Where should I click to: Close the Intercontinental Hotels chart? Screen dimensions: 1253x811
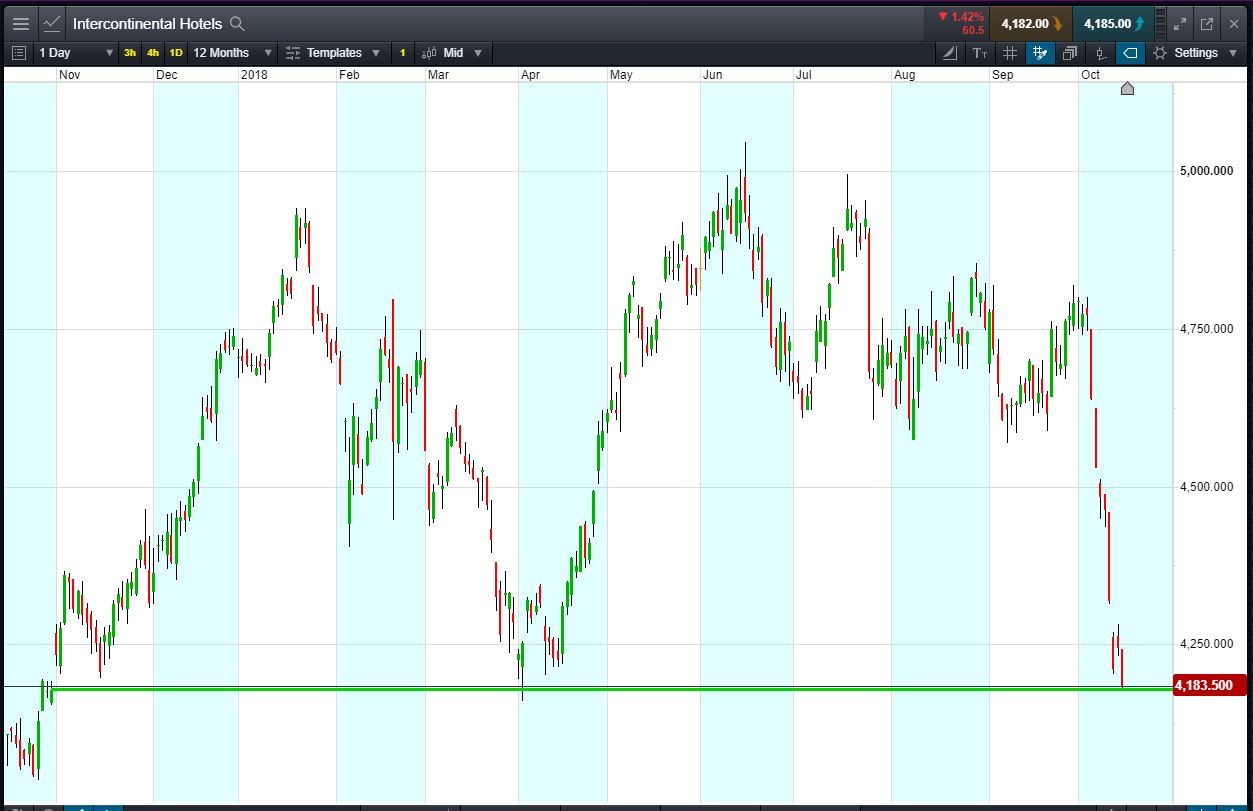(x=1233, y=24)
